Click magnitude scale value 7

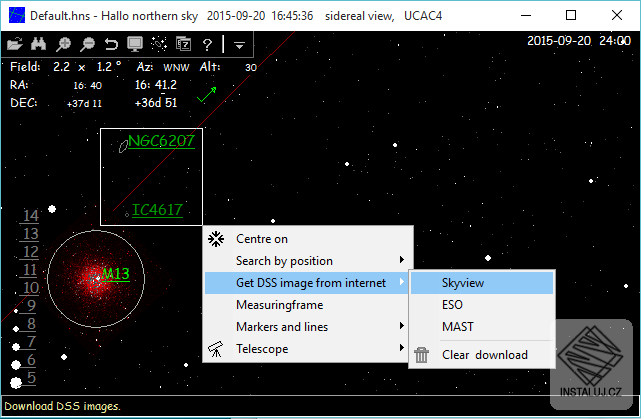31,342
